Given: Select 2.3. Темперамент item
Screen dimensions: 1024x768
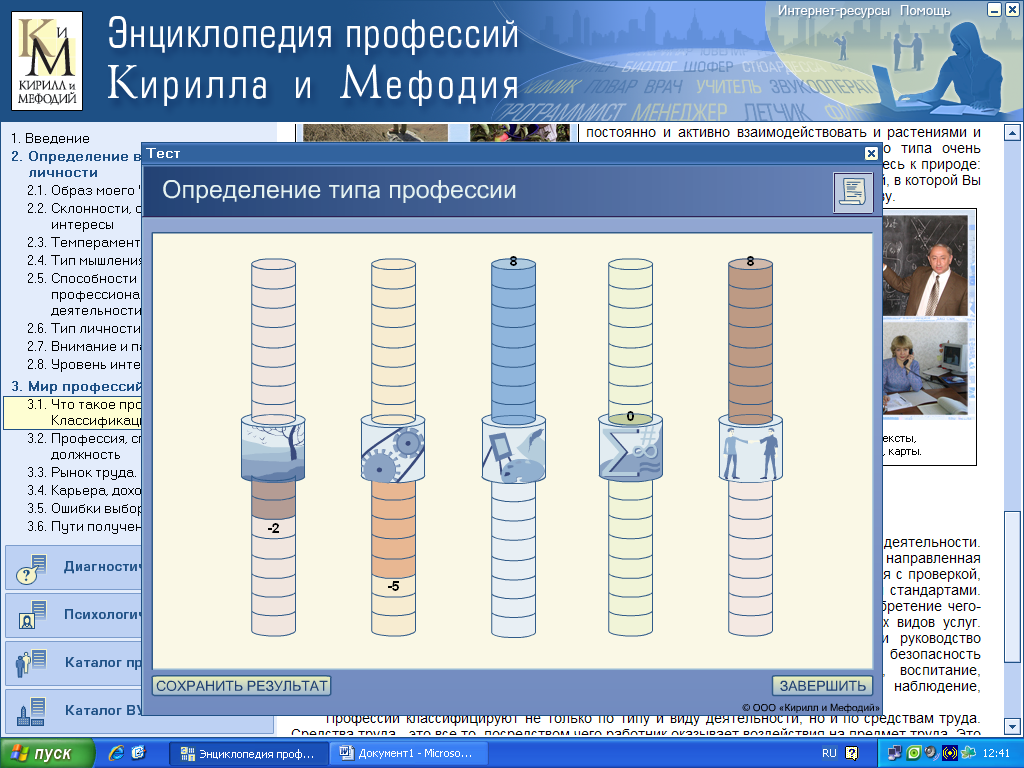Looking at the screenshot, I should tap(84, 242).
